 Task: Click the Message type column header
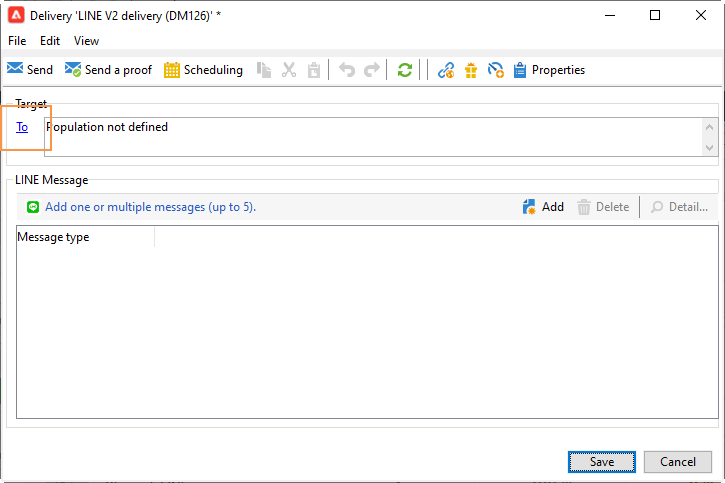point(85,237)
